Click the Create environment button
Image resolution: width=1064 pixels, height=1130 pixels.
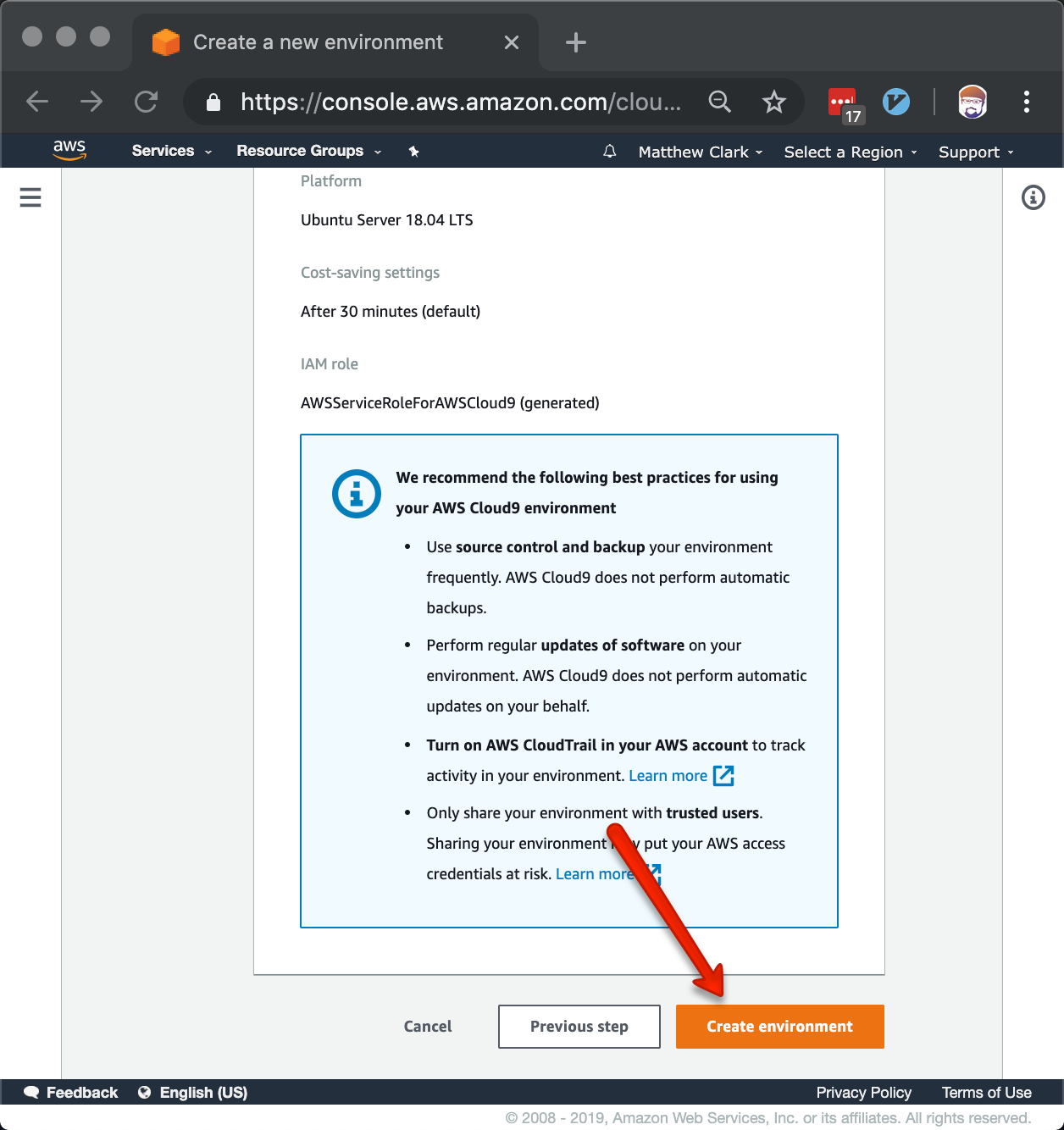pyautogui.click(x=780, y=1027)
